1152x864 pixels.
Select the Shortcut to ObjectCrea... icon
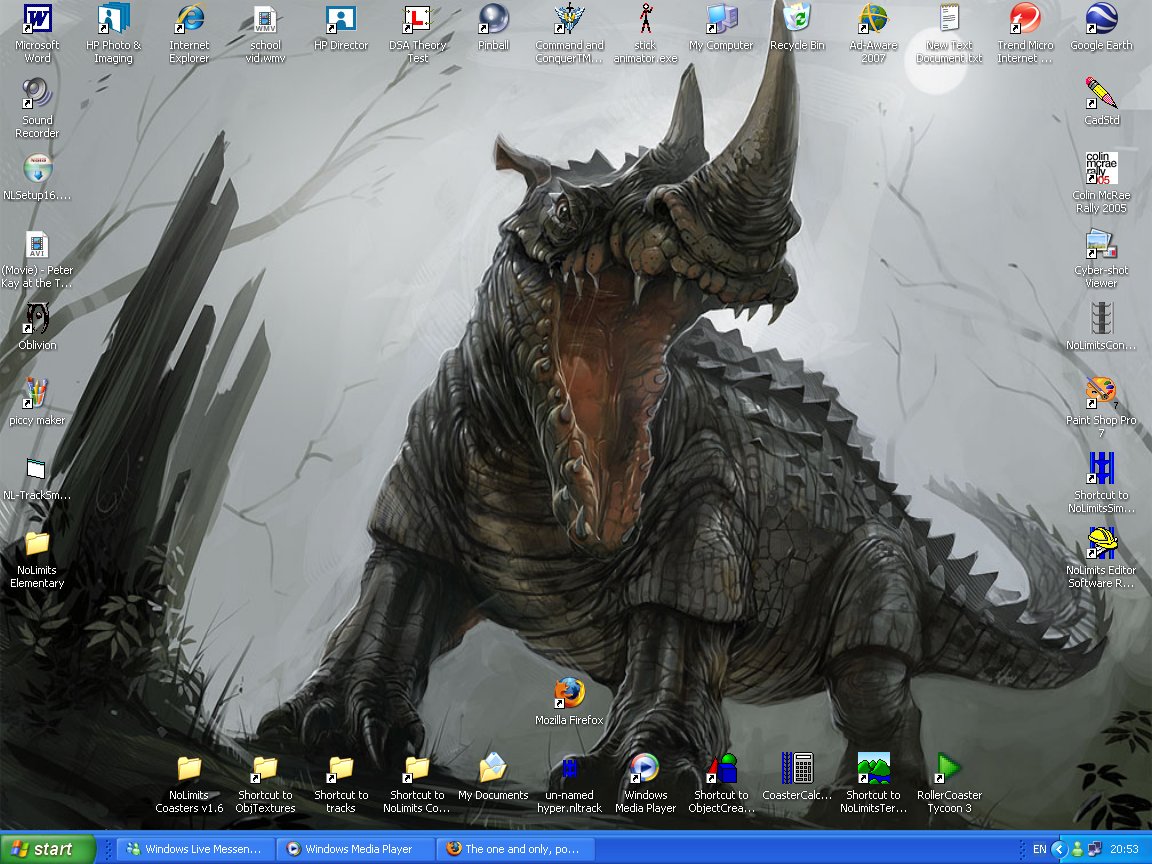point(721,769)
